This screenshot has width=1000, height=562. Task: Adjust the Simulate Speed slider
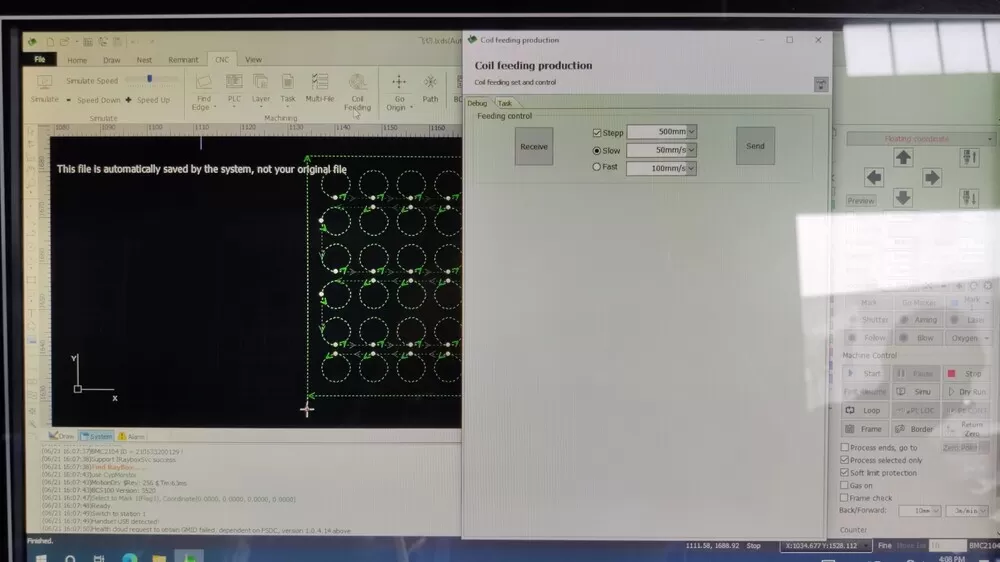pyautogui.click(x=151, y=79)
